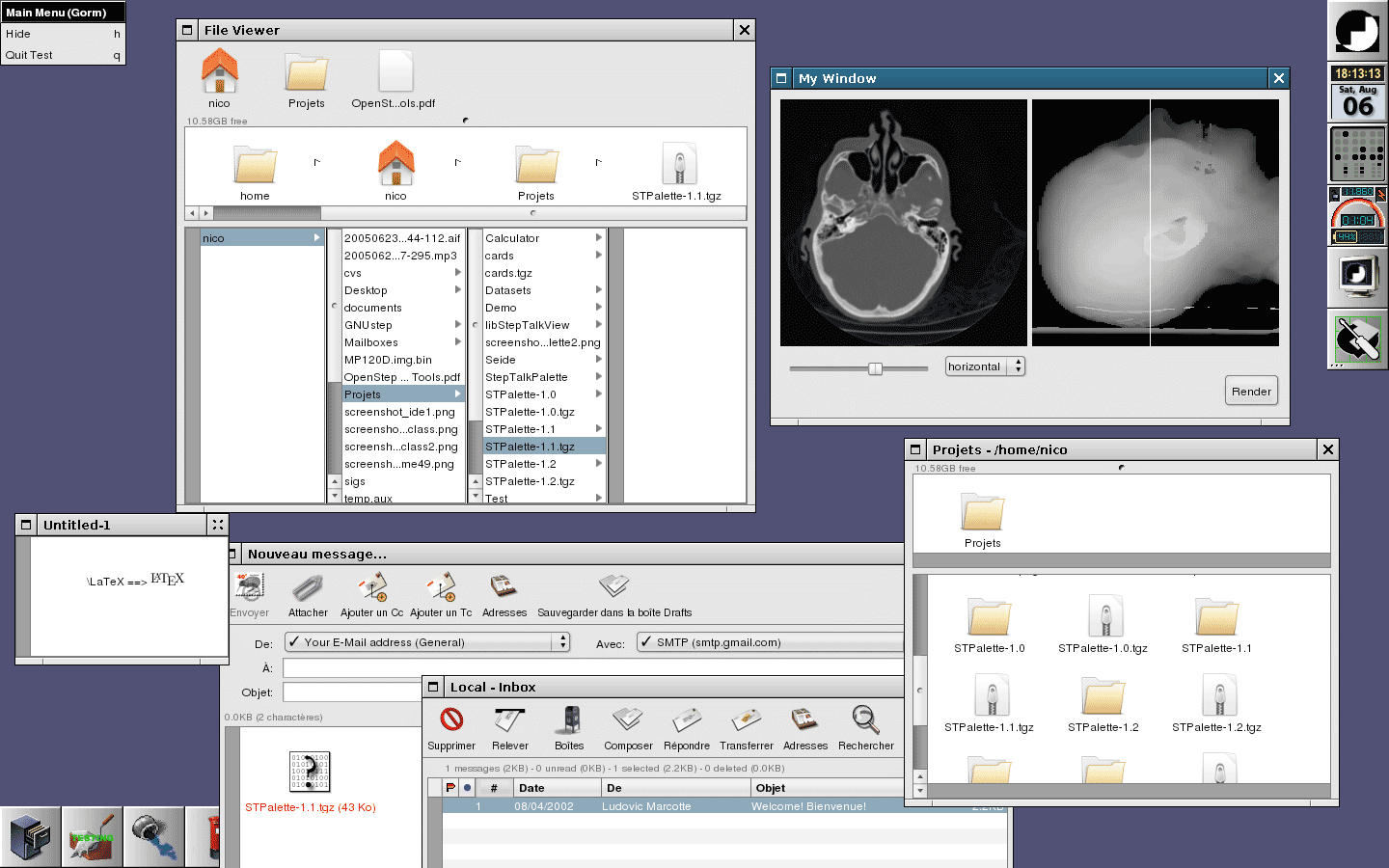Click the Composer icon in Inbox
The width and height of the screenshot is (1389, 868).
coord(628,720)
